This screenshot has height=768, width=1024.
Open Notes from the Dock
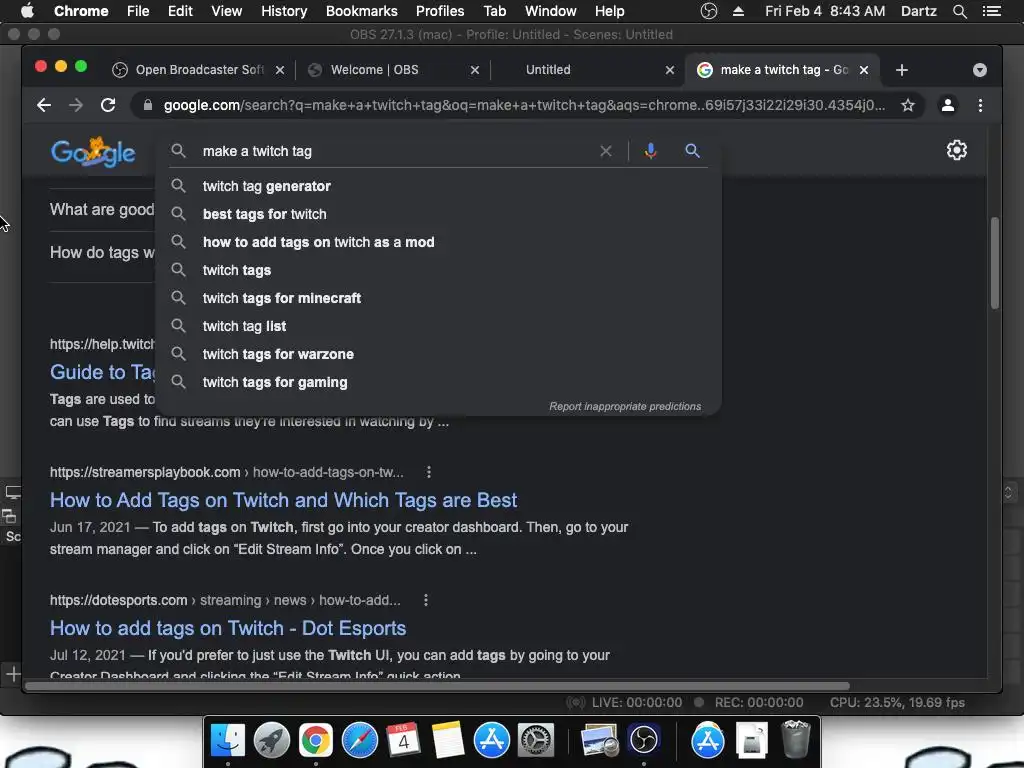click(x=447, y=741)
